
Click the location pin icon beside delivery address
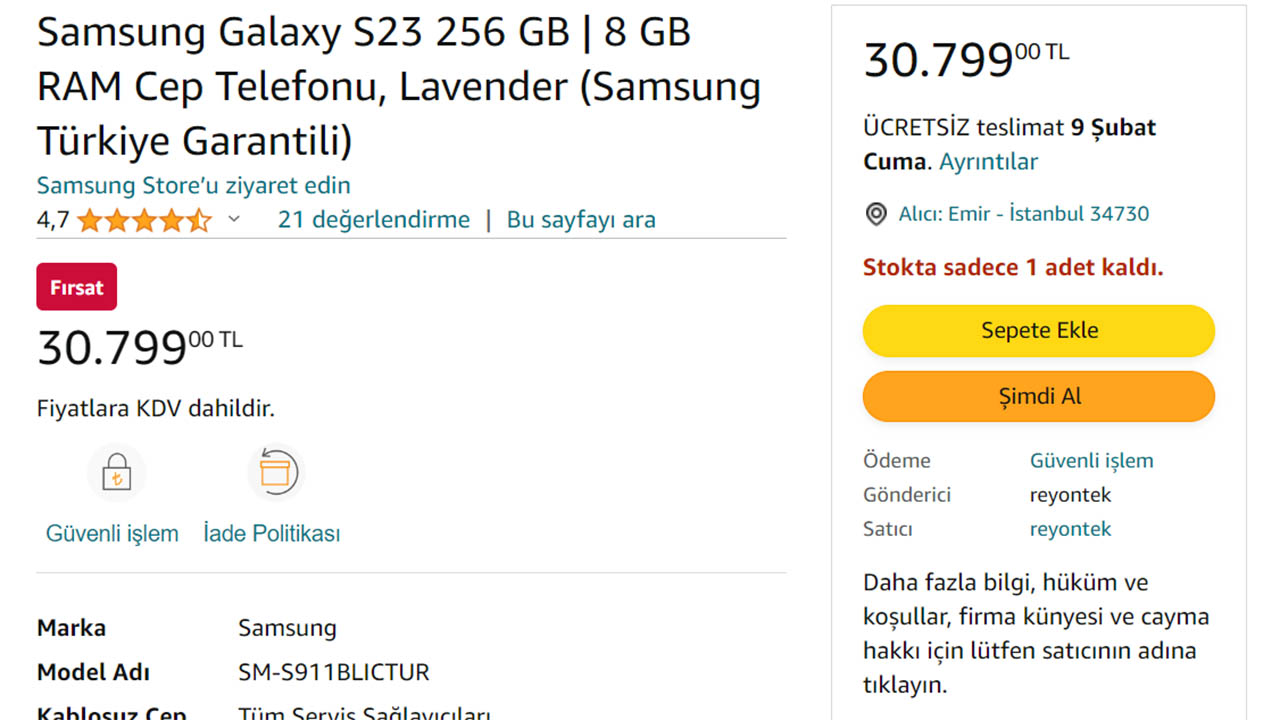pyautogui.click(x=875, y=213)
